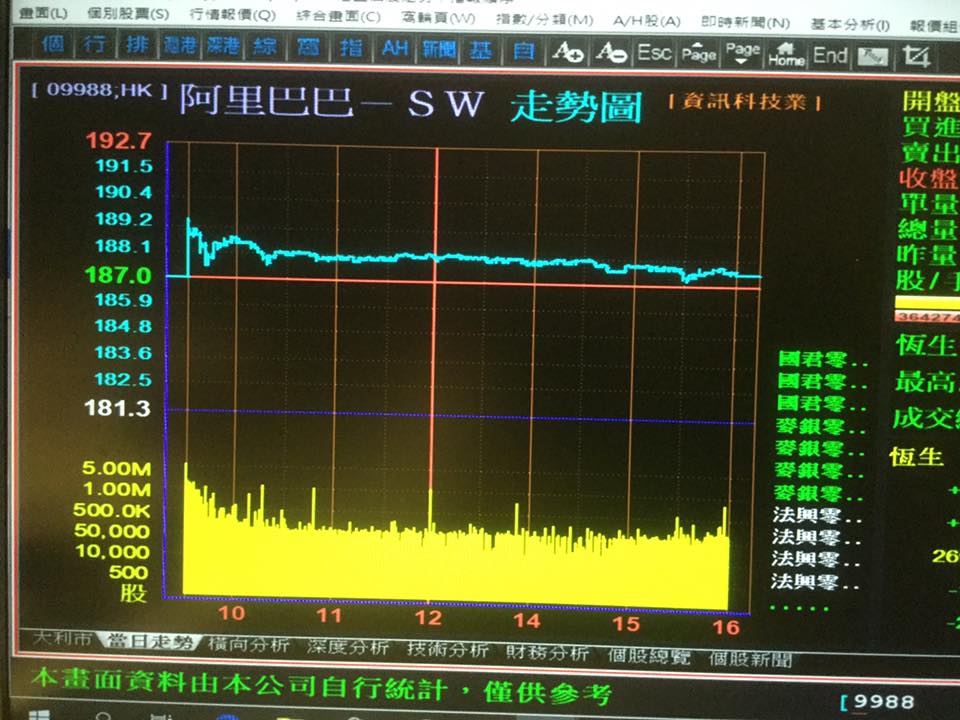Switch to the 財務分析 tab

tap(547, 653)
